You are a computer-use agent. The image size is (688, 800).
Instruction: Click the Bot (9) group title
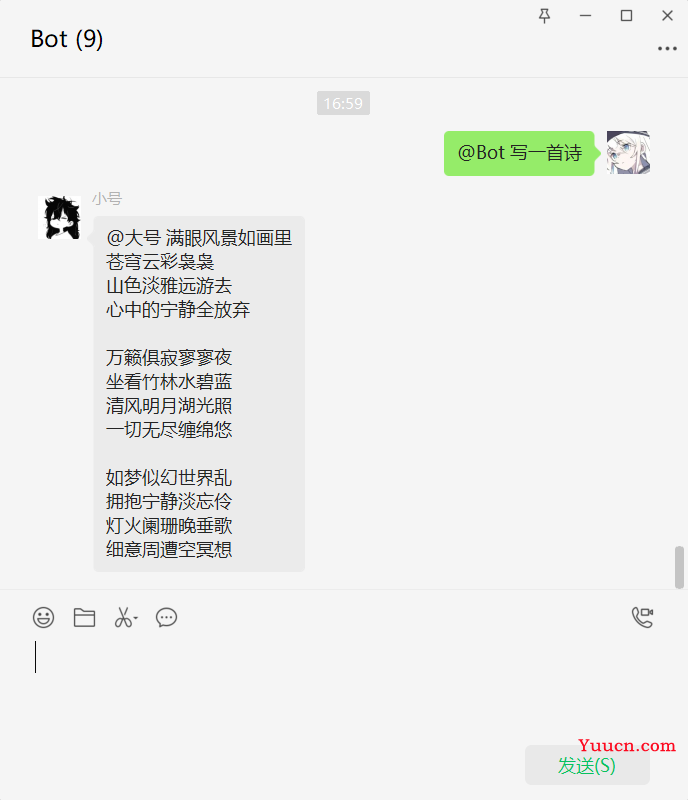[x=67, y=39]
